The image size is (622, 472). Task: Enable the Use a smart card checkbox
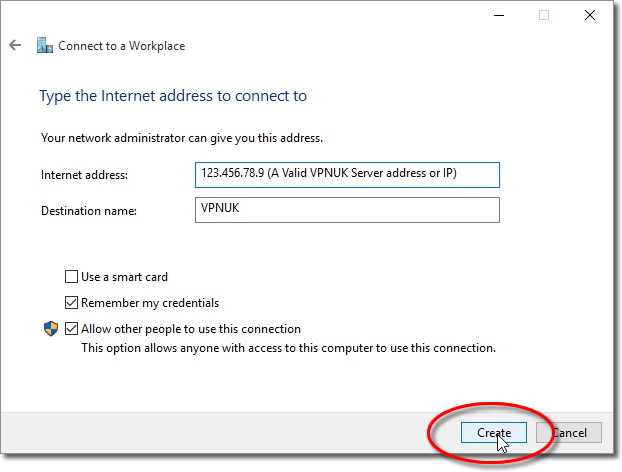click(x=71, y=276)
